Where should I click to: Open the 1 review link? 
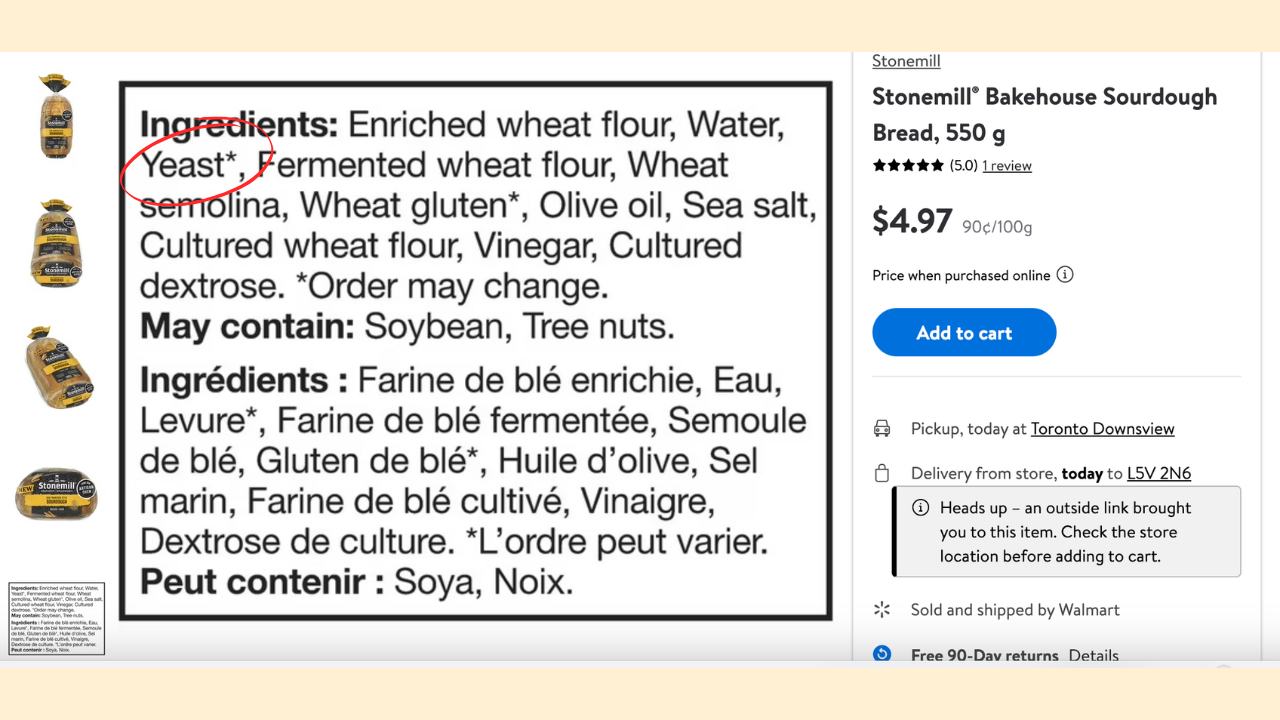pos(1006,166)
